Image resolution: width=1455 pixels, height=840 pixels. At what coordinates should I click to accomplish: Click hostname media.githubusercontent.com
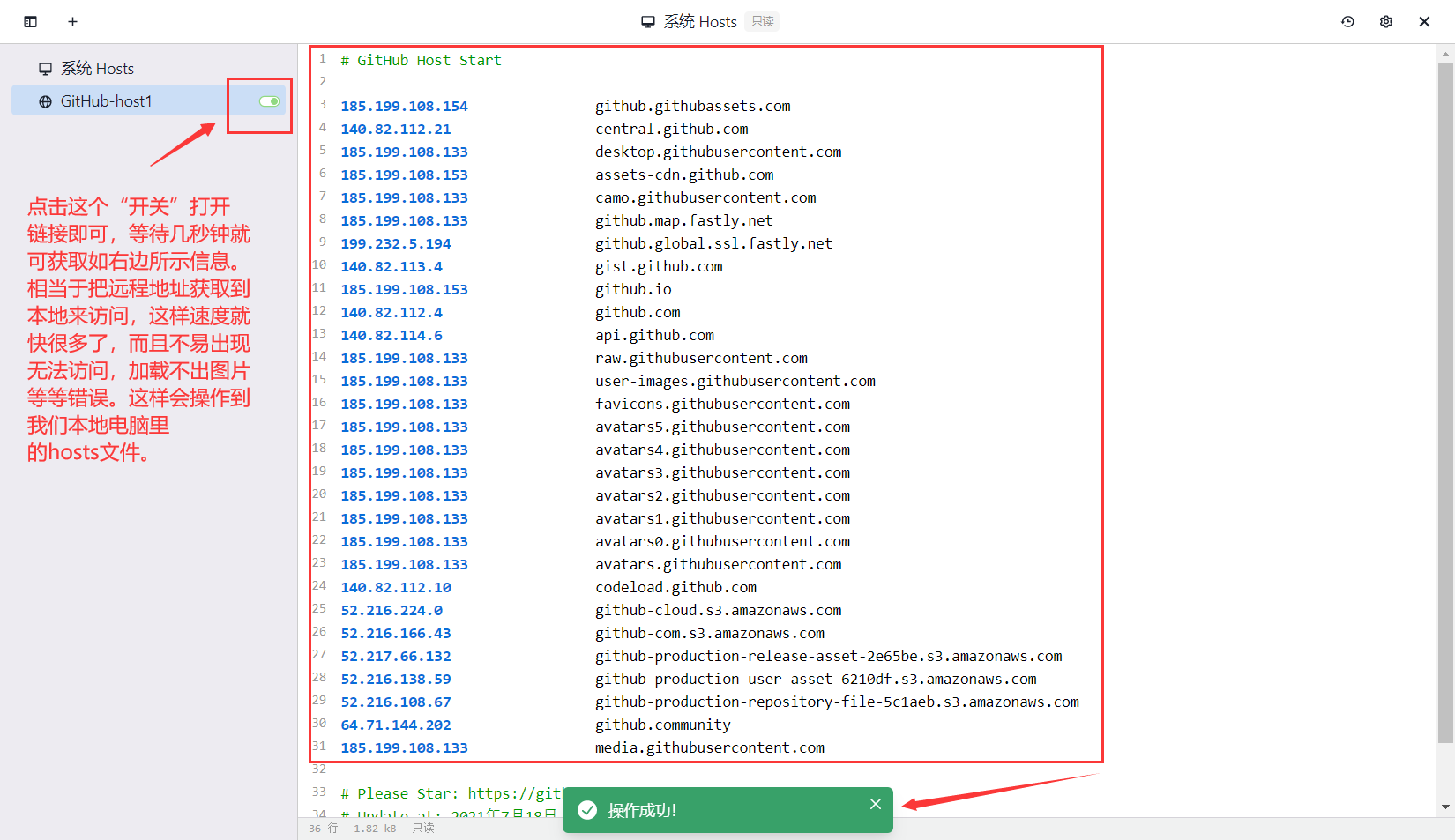tap(710, 747)
